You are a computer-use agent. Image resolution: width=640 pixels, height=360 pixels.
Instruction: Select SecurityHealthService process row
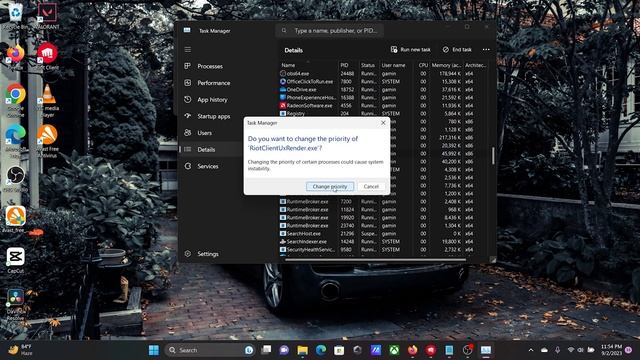[x=384, y=249]
